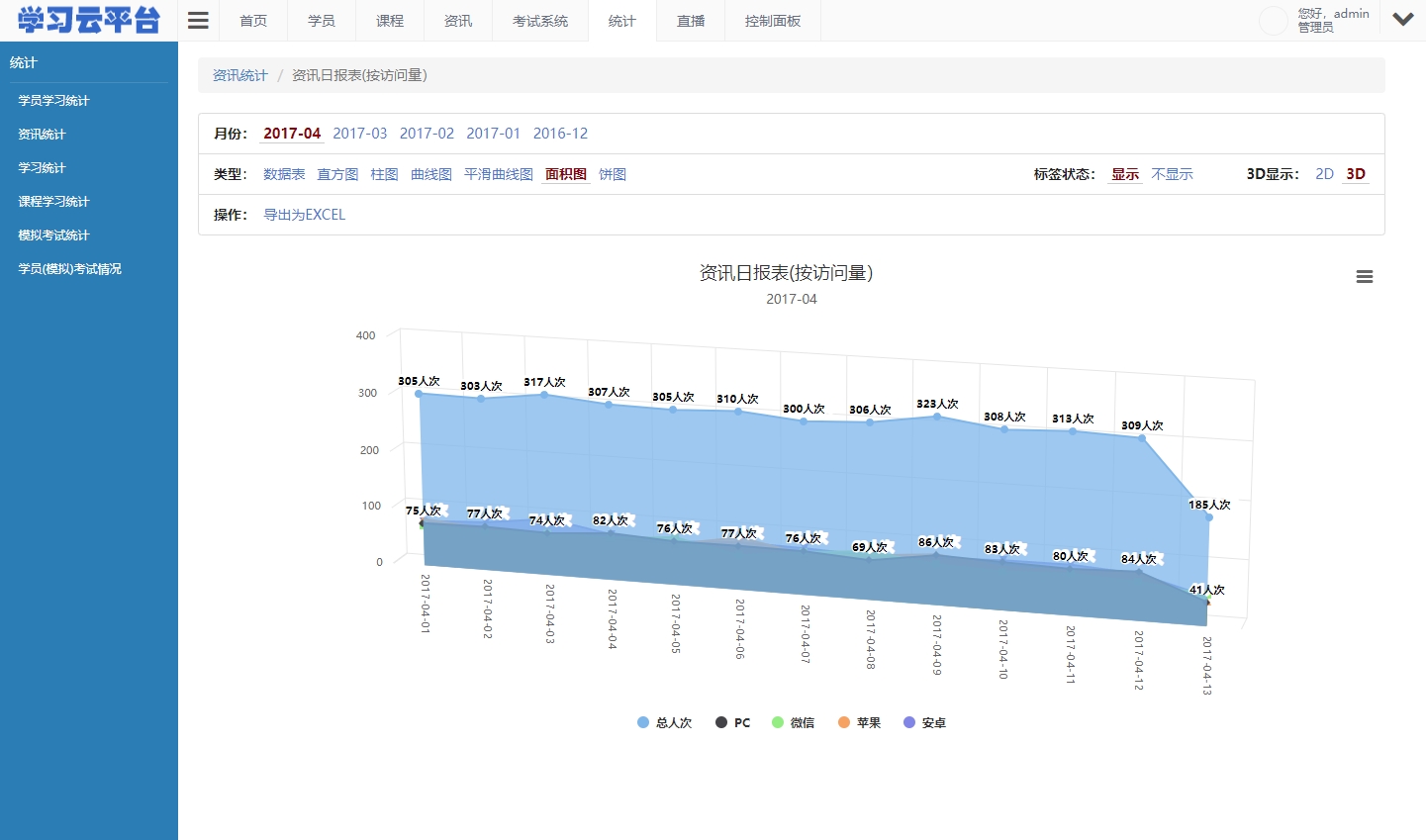Screen dimensions: 1426x840
Task: View data as 数据表
Action: point(285,173)
